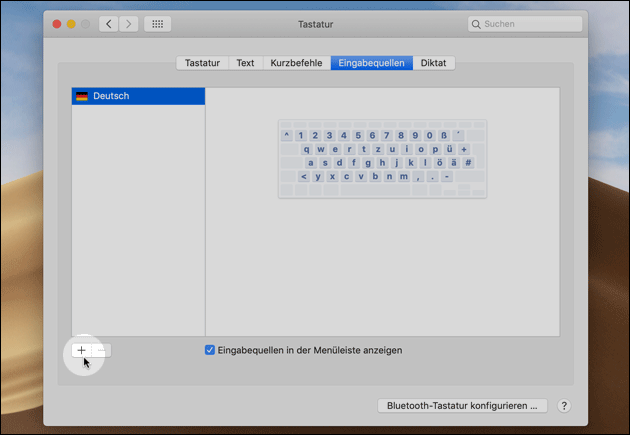Show all preferences via grid icon
Screen dimensions: 630x435
[x=157, y=23]
